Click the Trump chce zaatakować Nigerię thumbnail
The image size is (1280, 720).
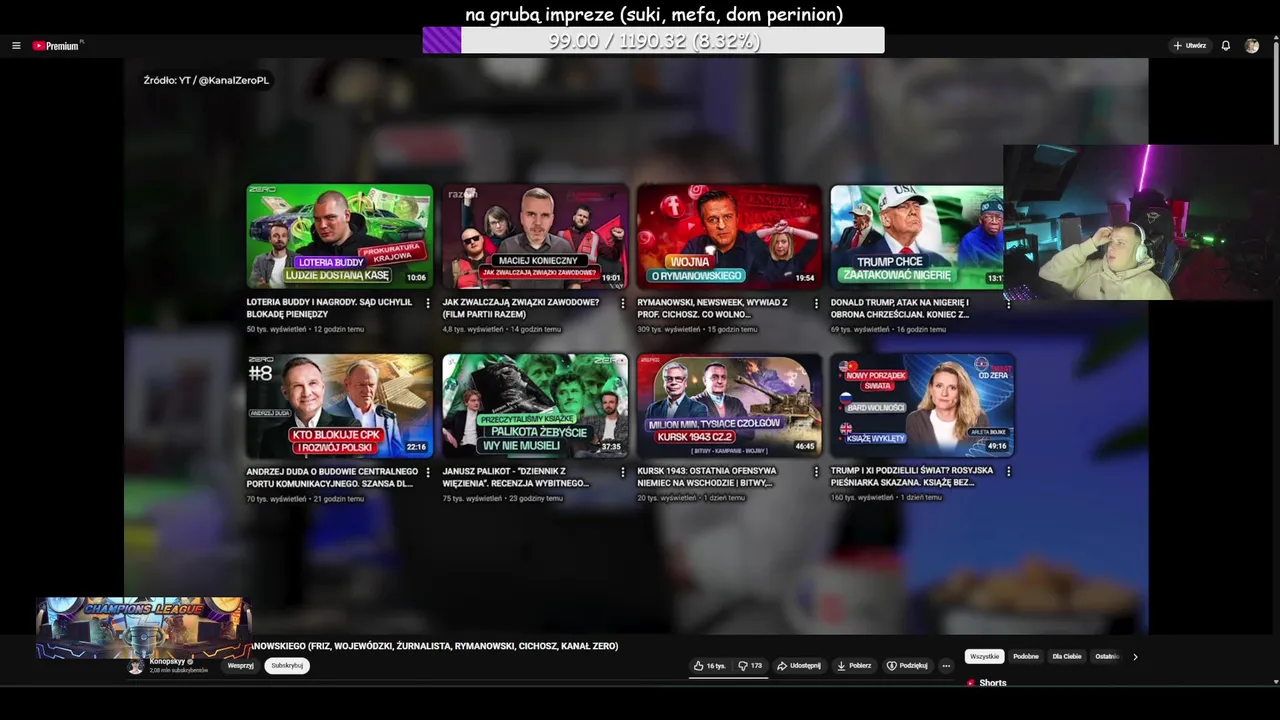point(917,236)
